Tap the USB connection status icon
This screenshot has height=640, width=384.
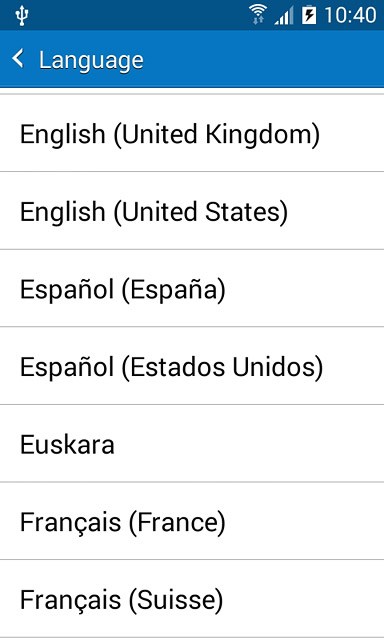[x=21, y=16]
